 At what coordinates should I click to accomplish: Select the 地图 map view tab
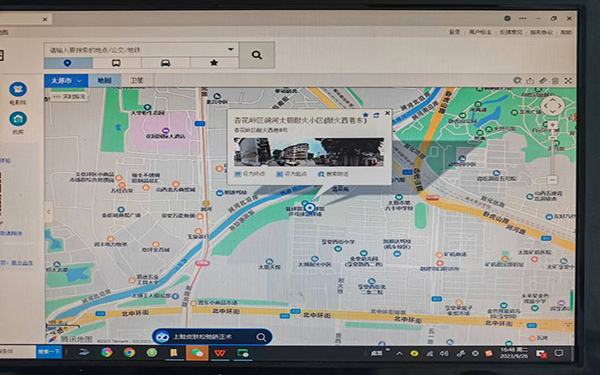[104, 80]
